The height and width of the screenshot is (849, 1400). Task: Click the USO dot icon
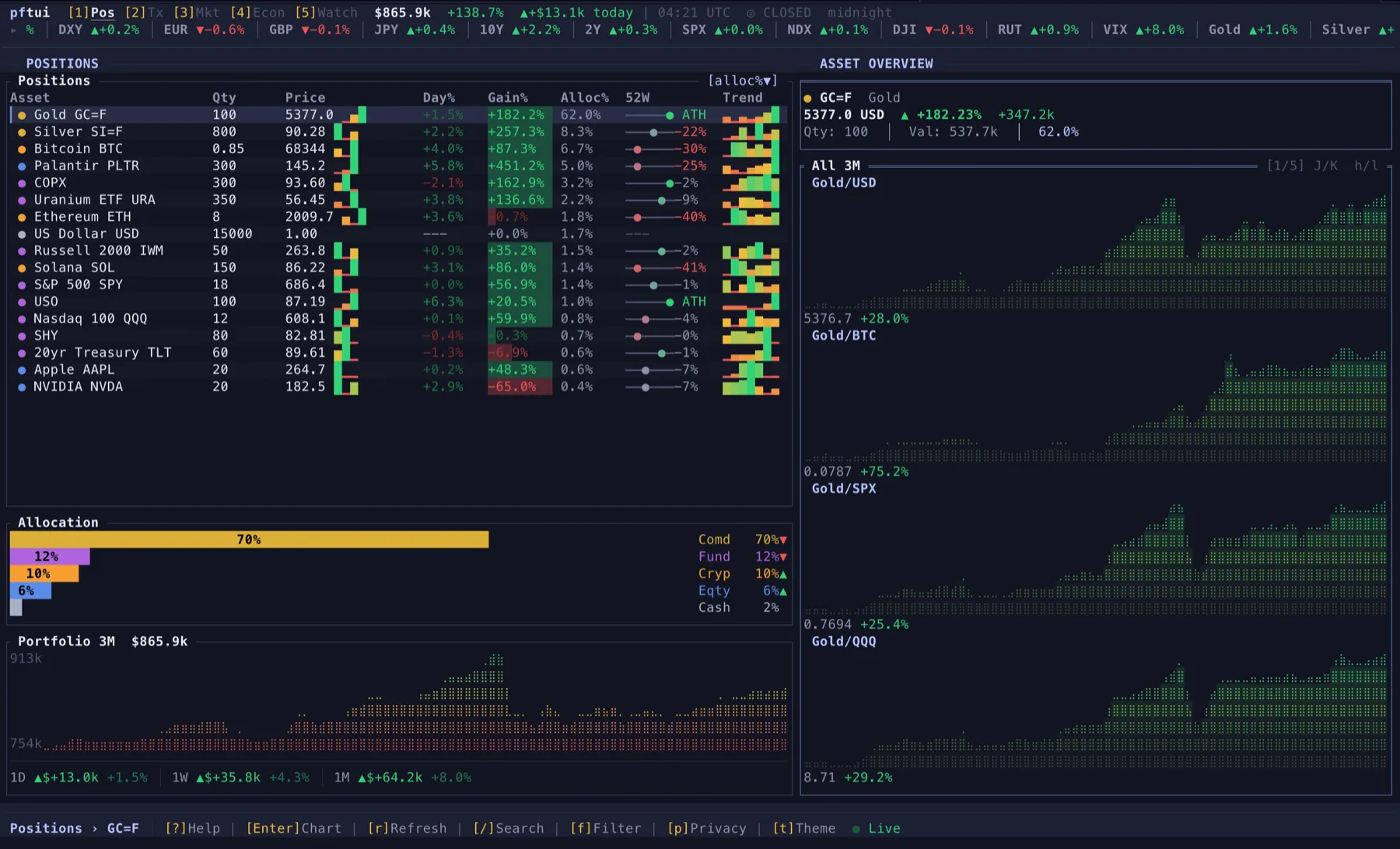tap(22, 302)
